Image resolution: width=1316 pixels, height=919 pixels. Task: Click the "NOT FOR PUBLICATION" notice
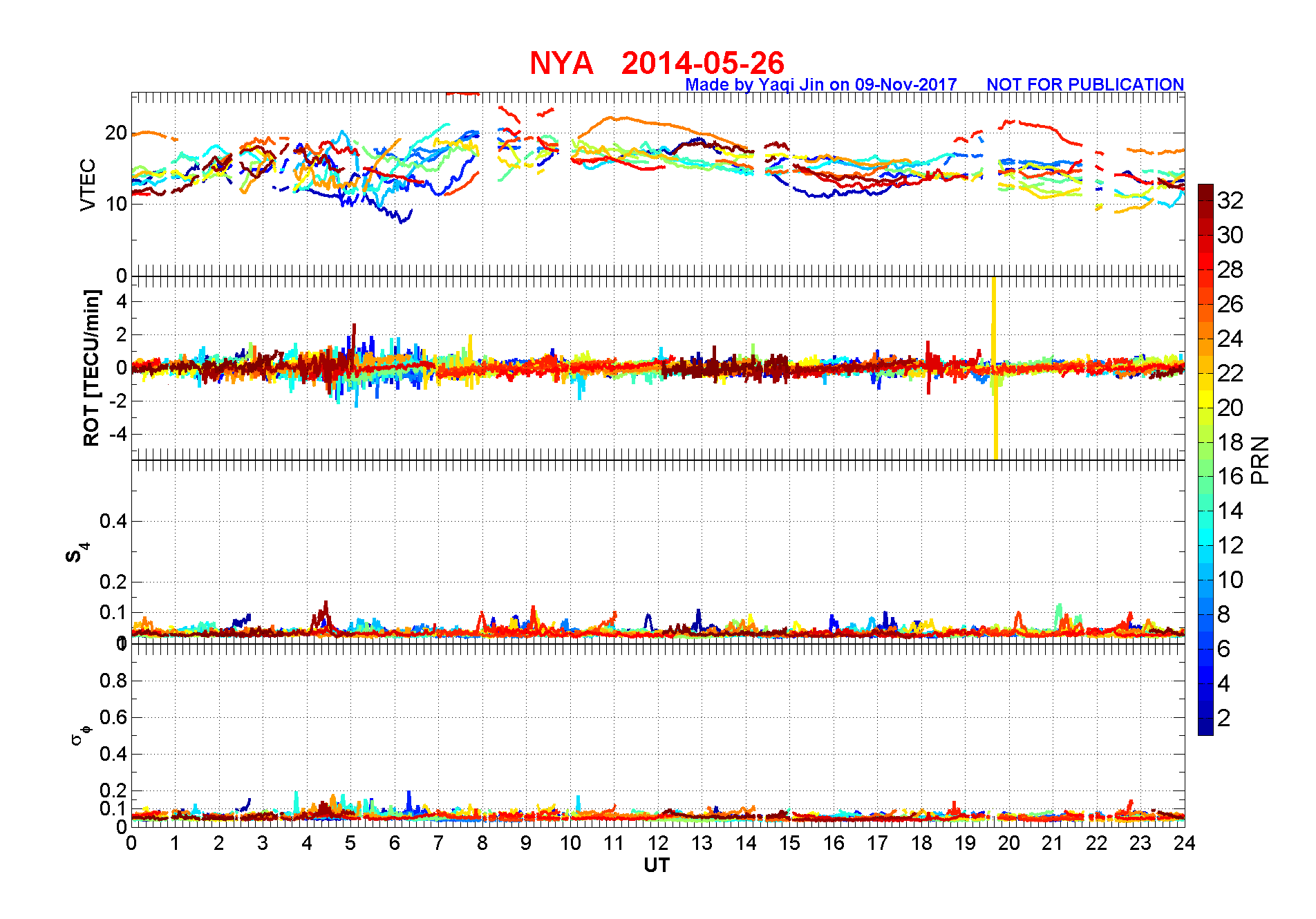[1085, 84]
